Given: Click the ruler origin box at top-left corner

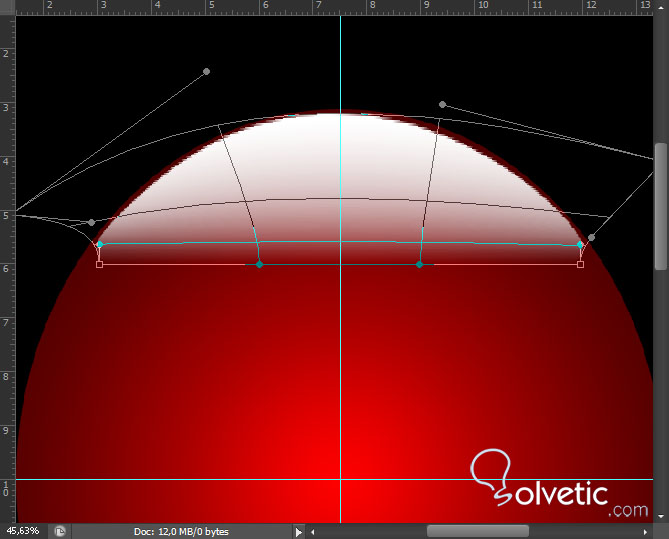Looking at the screenshot, I should coord(8,7).
